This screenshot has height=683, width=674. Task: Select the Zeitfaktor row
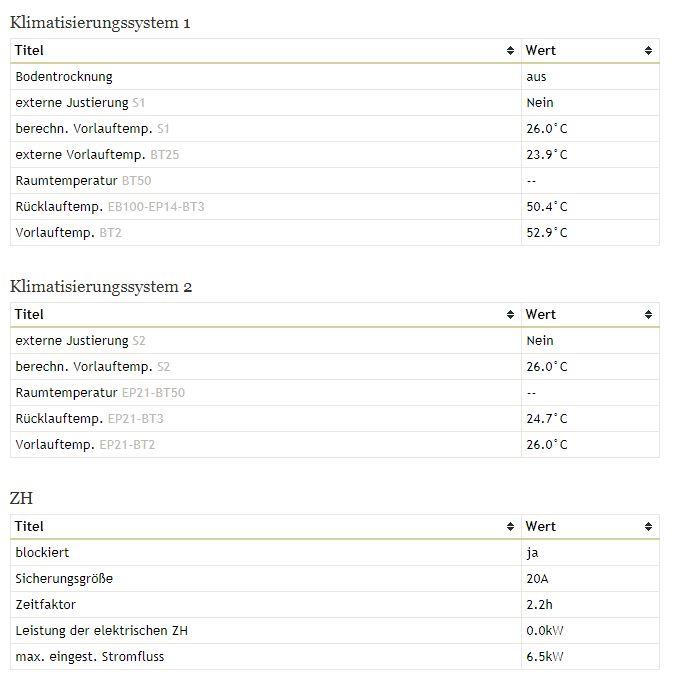pos(335,605)
